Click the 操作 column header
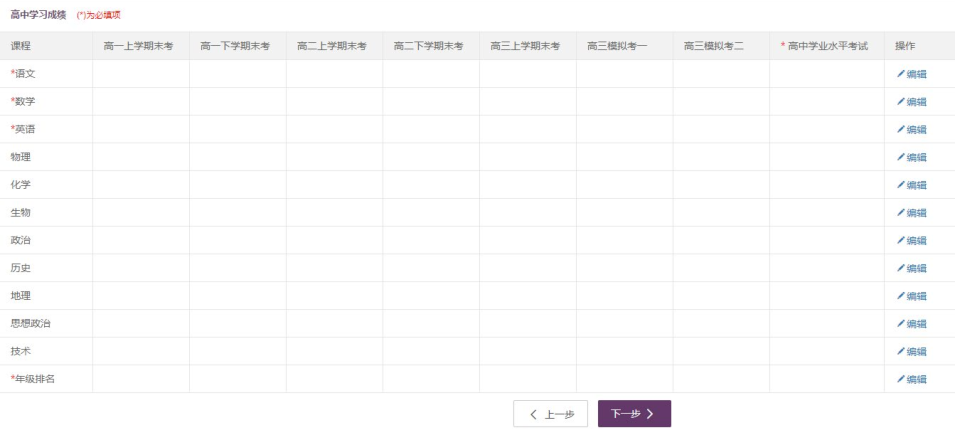 [905, 46]
